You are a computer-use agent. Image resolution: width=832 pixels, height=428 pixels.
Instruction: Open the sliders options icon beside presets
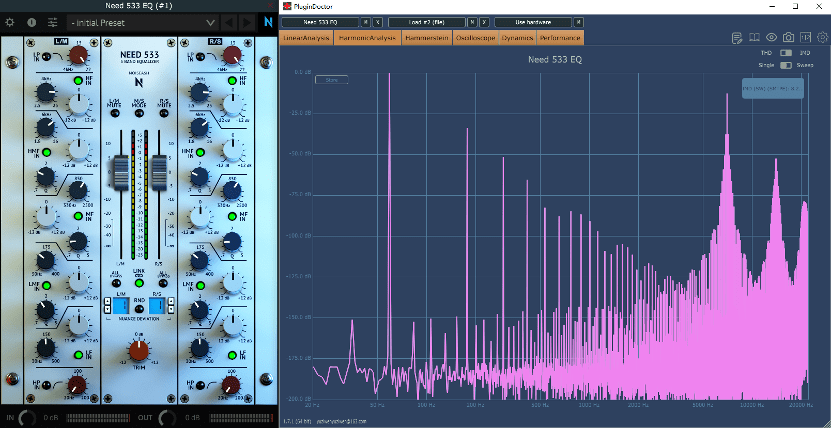click(52, 22)
